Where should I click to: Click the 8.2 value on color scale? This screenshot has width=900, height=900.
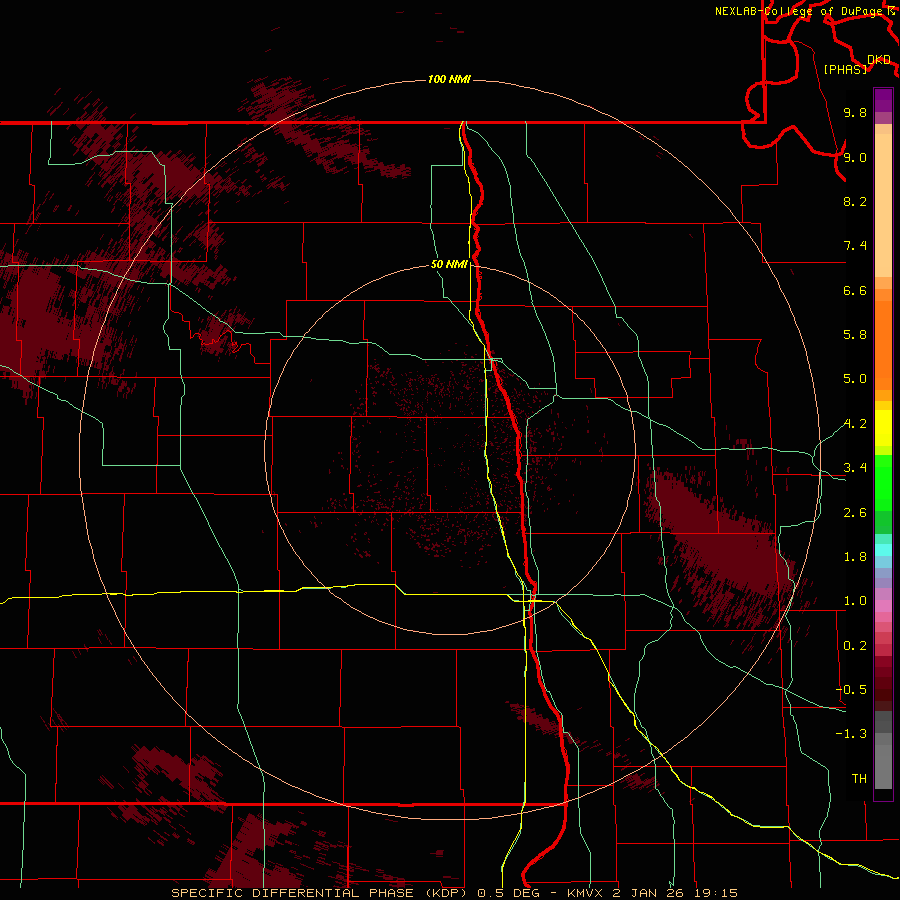pos(855,201)
